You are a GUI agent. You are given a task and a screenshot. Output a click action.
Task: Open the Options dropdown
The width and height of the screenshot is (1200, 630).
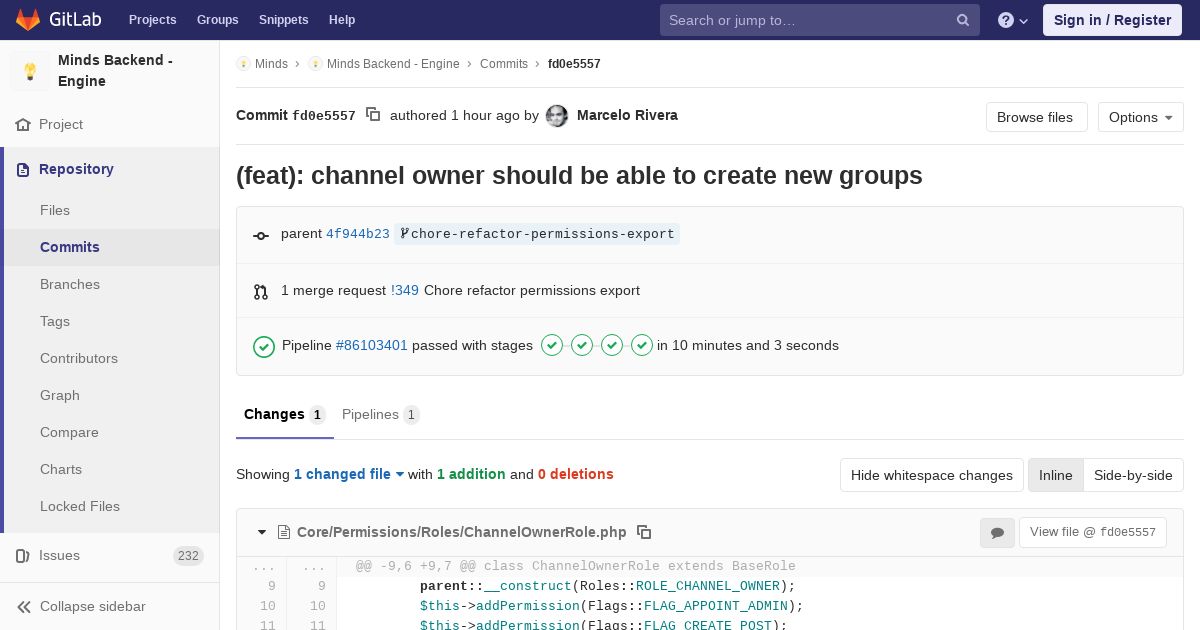click(x=1141, y=117)
